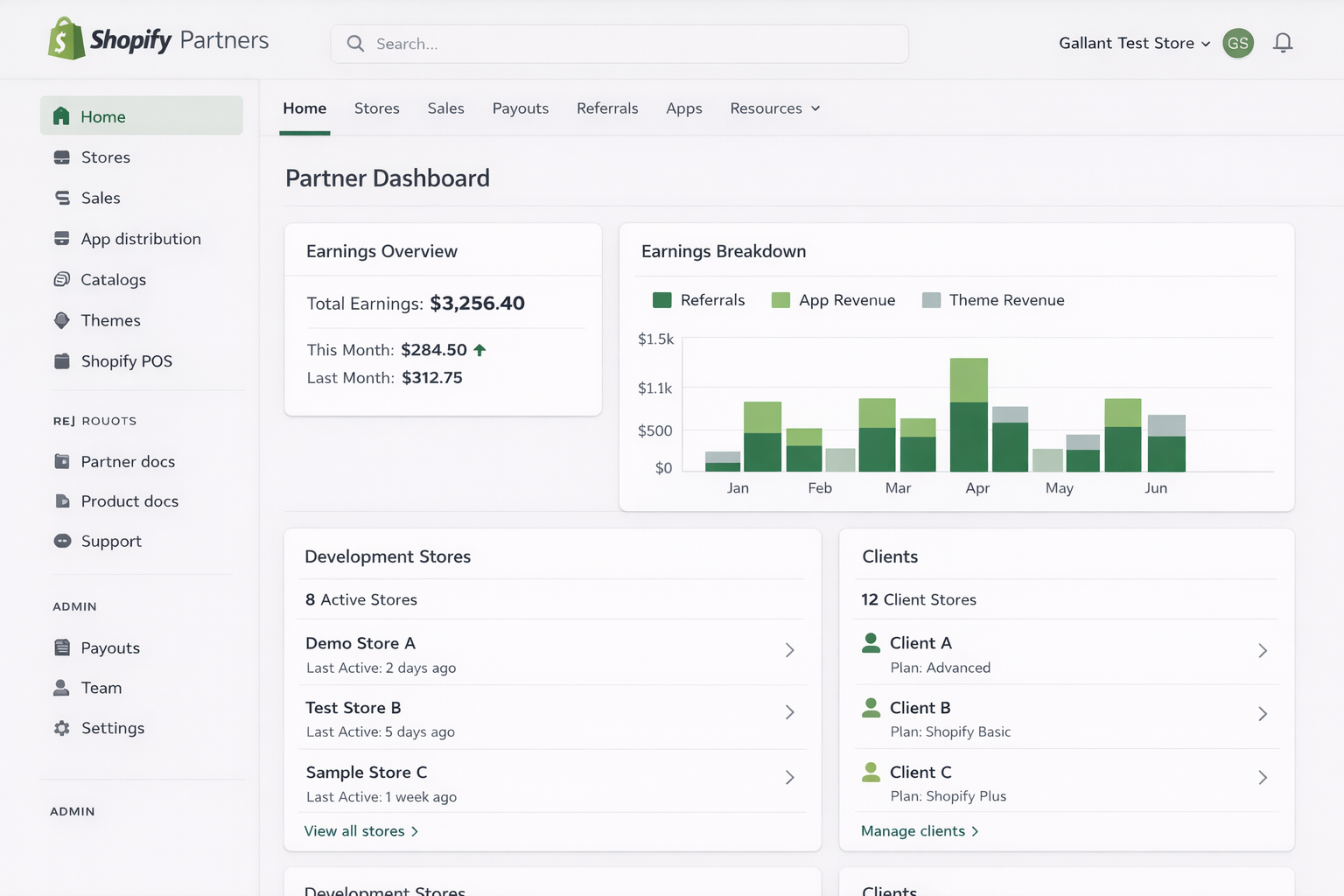1344x896 pixels.
Task: Expand the Resources dropdown menu
Action: point(774,108)
